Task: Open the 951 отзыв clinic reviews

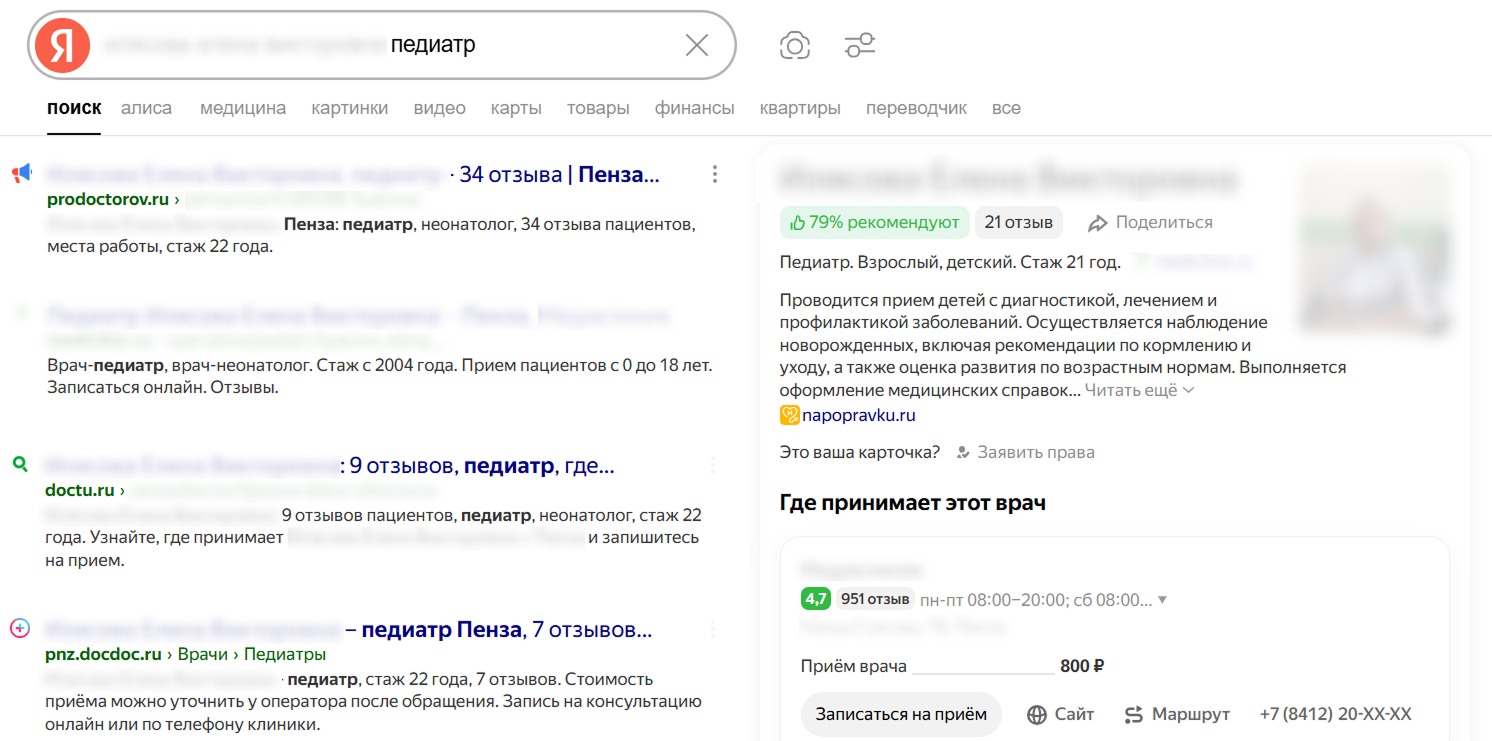Action: (x=875, y=599)
